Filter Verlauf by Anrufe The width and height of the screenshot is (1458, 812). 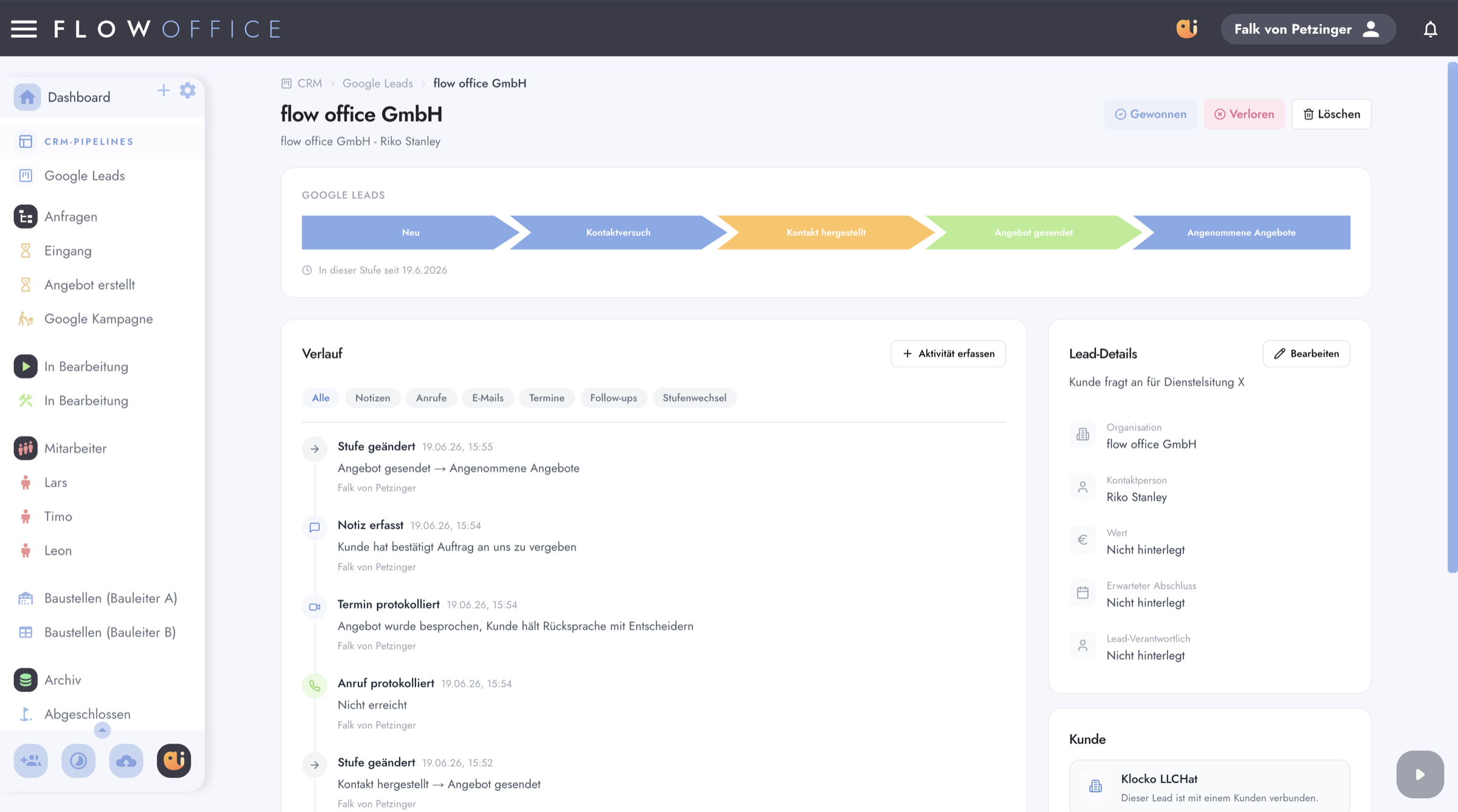tap(431, 398)
